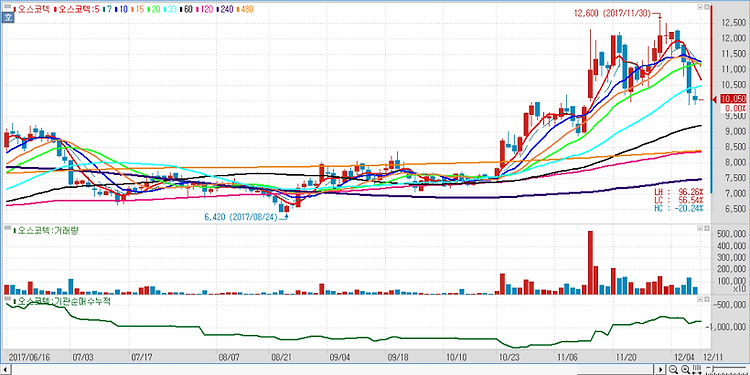Click the blue 호 button
The height and width of the screenshot is (375, 750).
pyautogui.click(x=7, y=18)
